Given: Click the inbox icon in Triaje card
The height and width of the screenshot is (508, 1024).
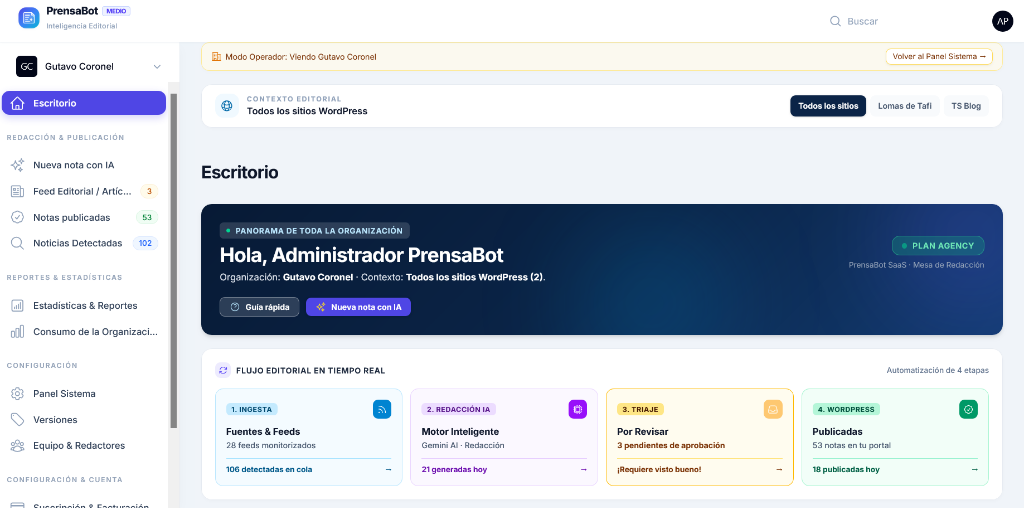Looking at the screenshot, I should [773, 409].
